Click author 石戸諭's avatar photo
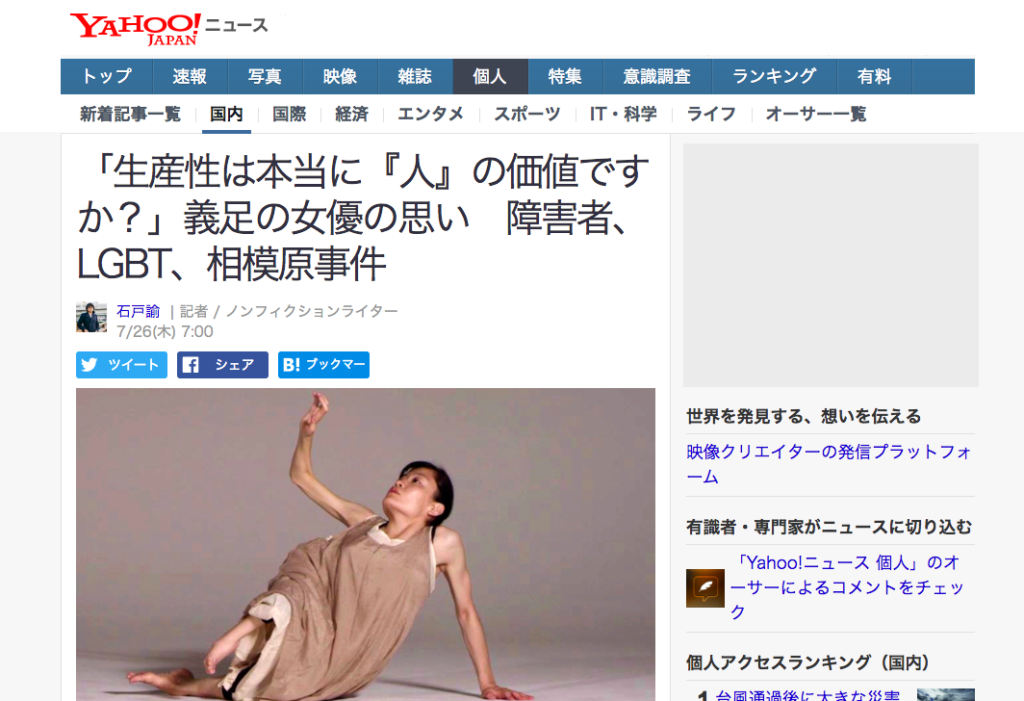This screenshot has width=1024, height=701. 91,318
